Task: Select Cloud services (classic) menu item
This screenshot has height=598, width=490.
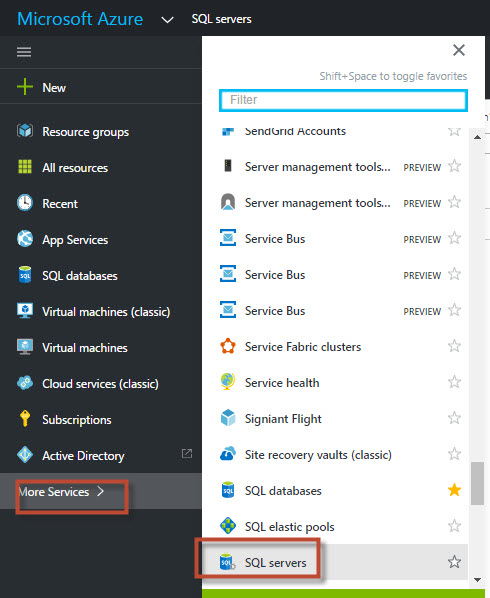Action: (101, 384)
